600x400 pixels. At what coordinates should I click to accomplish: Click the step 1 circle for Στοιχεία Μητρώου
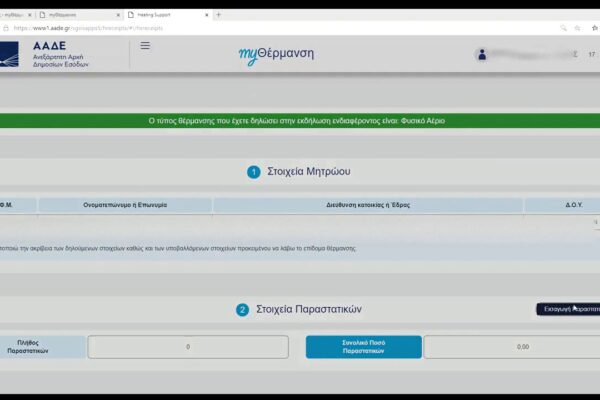coord(254,172)
